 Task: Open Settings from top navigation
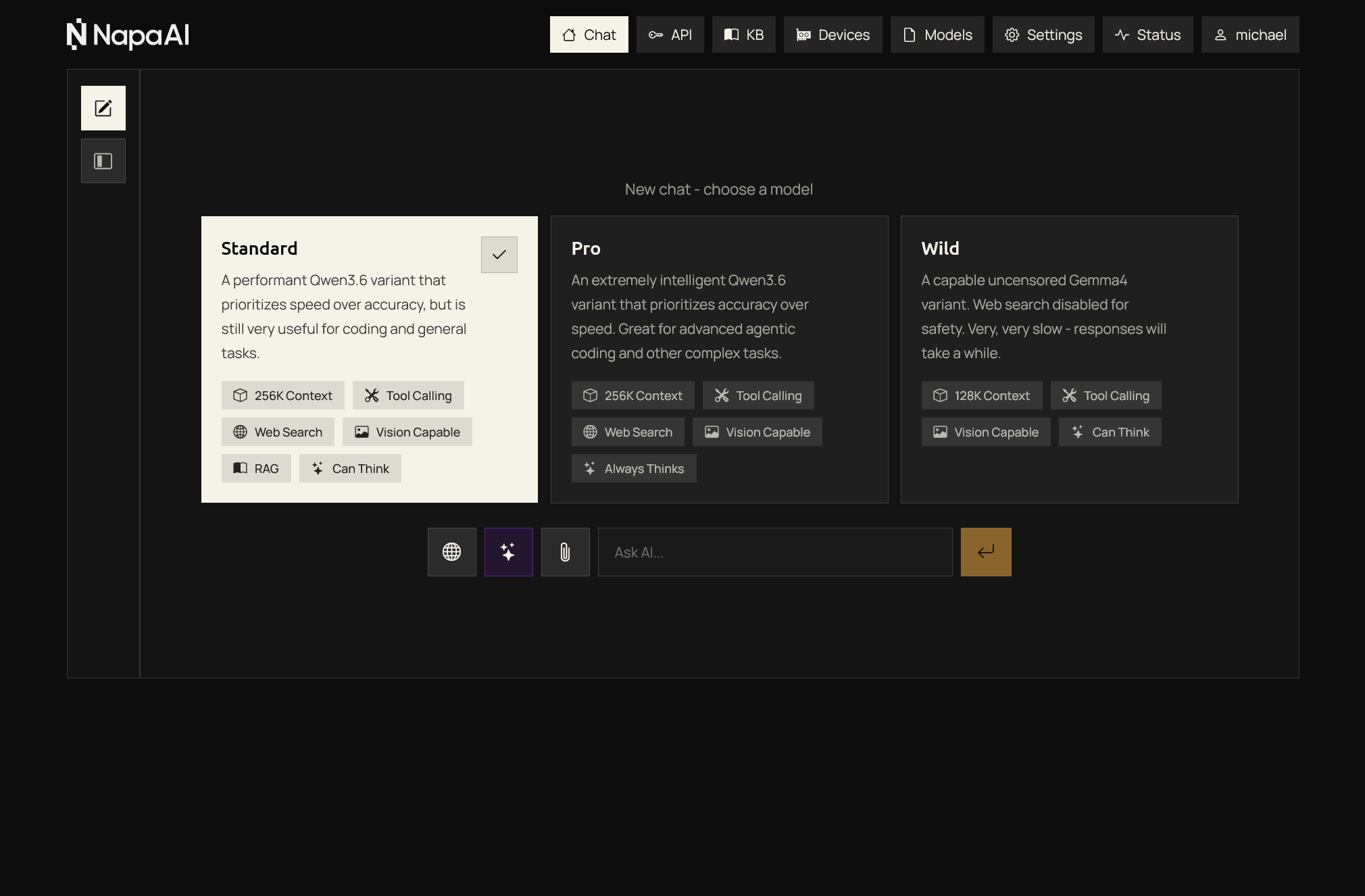[1043, 34]
